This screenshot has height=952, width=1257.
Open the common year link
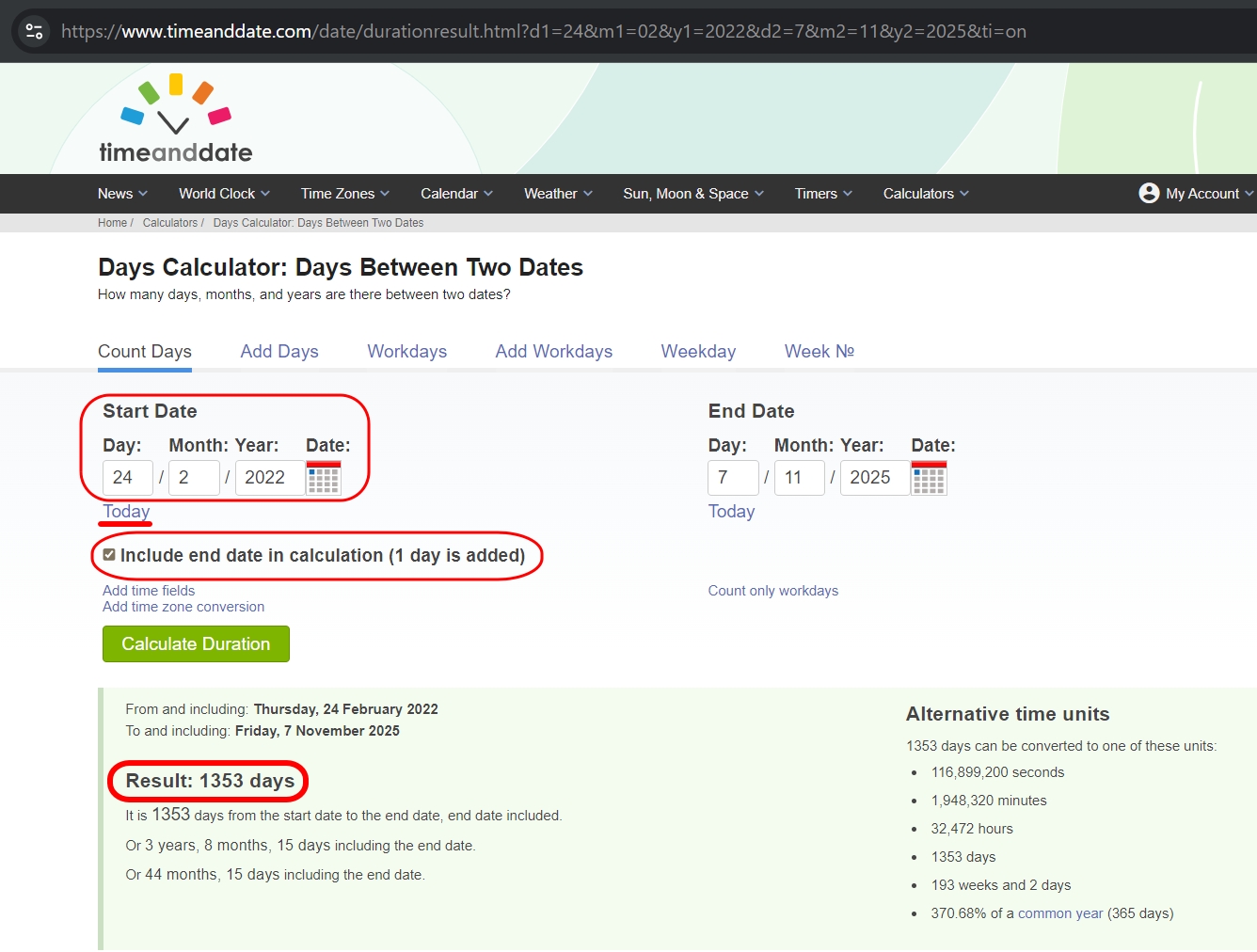pyautogui.click(x=1060, y=913)
